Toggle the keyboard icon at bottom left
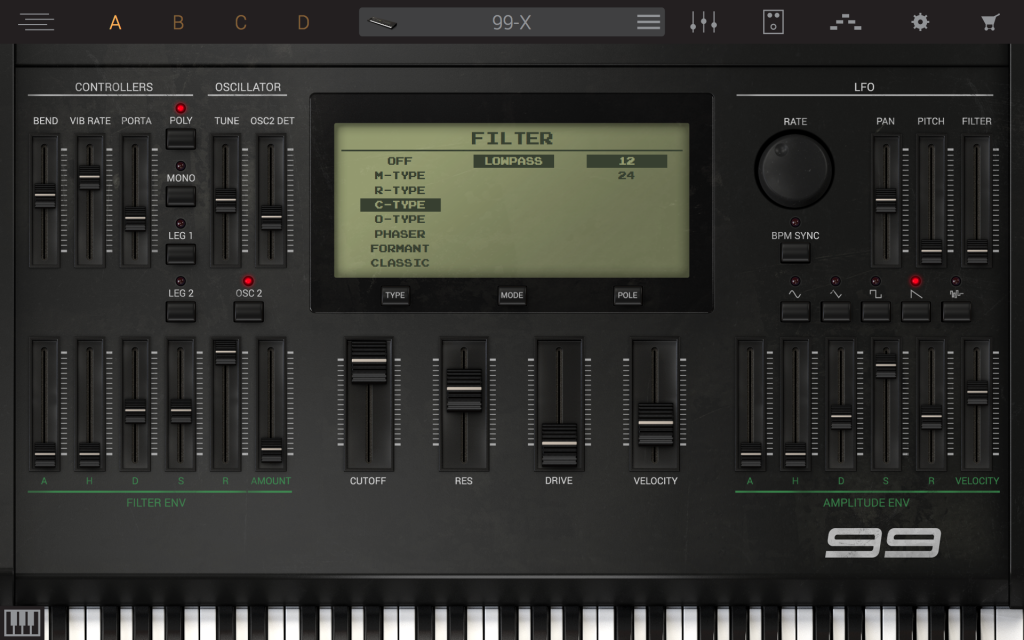 point(22,622)
